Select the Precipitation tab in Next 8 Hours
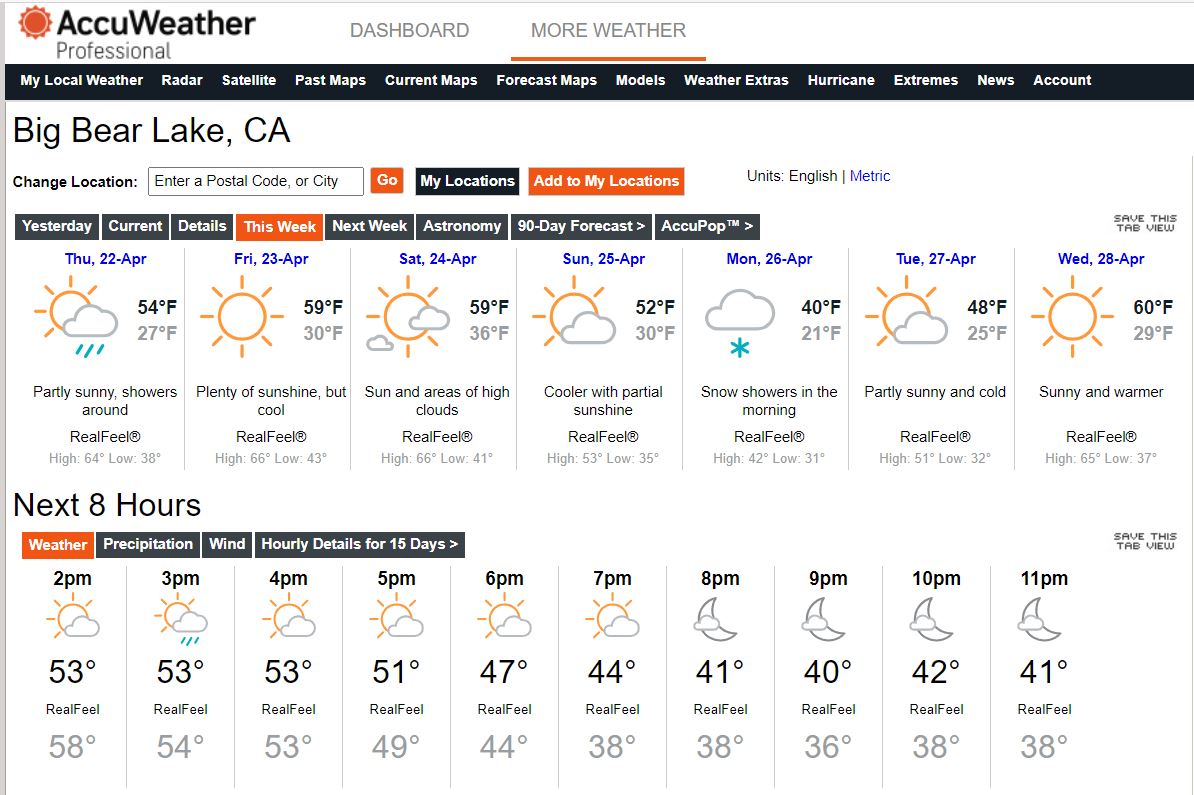 point(148,545)
